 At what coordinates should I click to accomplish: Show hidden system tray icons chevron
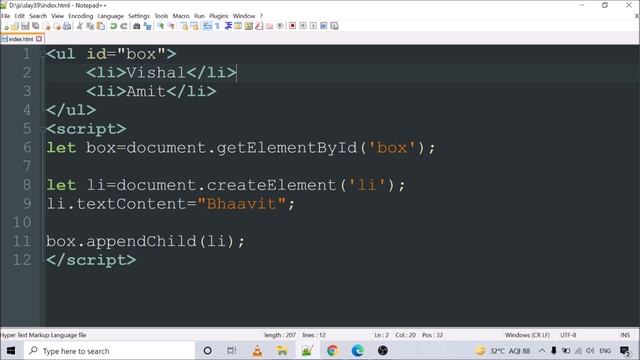click(542, 351)
